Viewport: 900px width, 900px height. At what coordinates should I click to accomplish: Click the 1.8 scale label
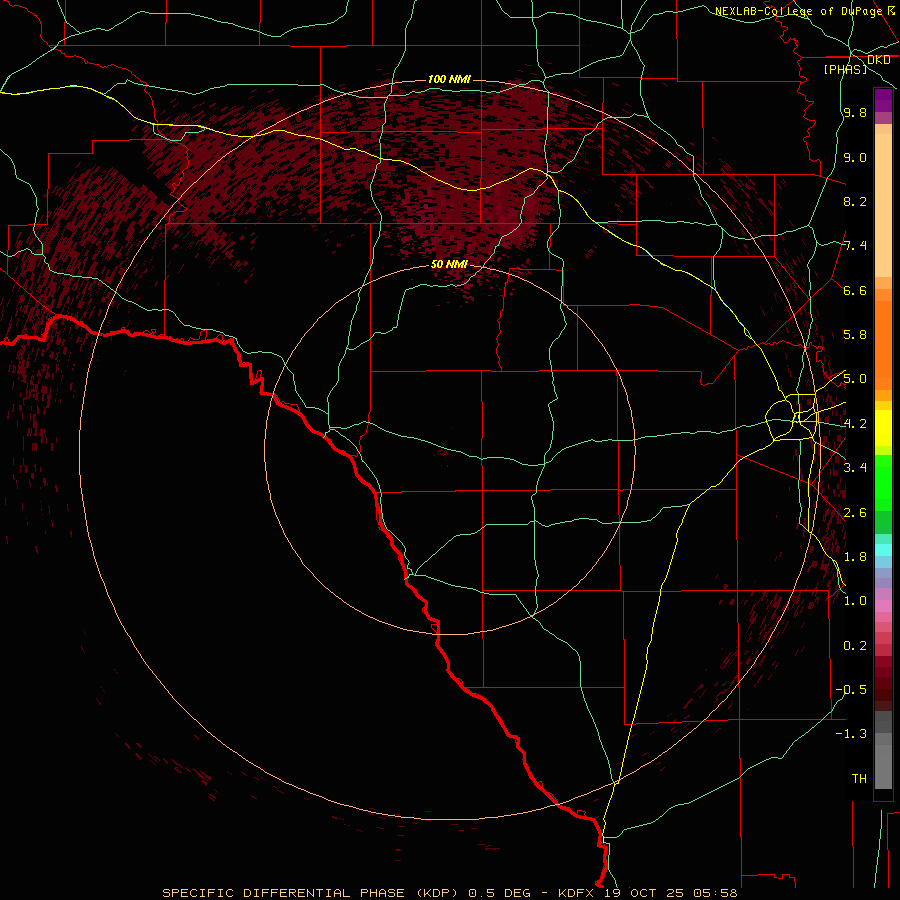coord(855,557)
